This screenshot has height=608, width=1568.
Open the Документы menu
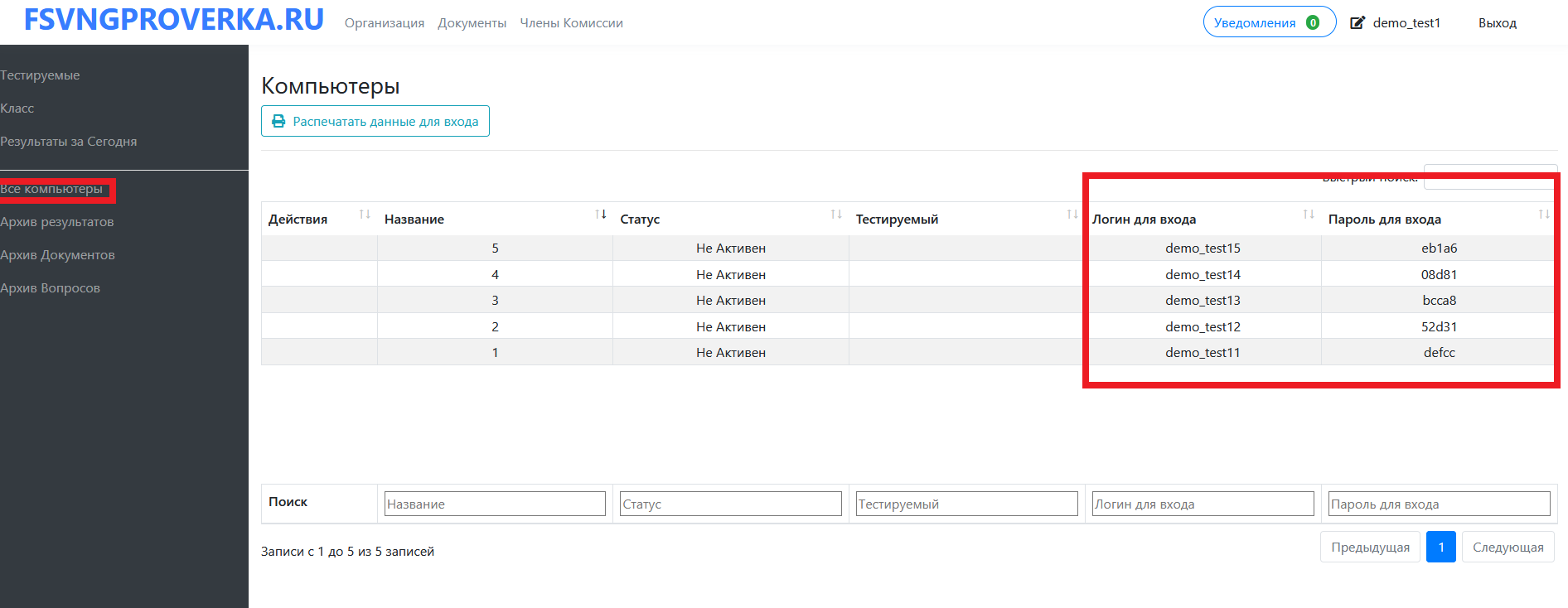click(x=472, y=23)
